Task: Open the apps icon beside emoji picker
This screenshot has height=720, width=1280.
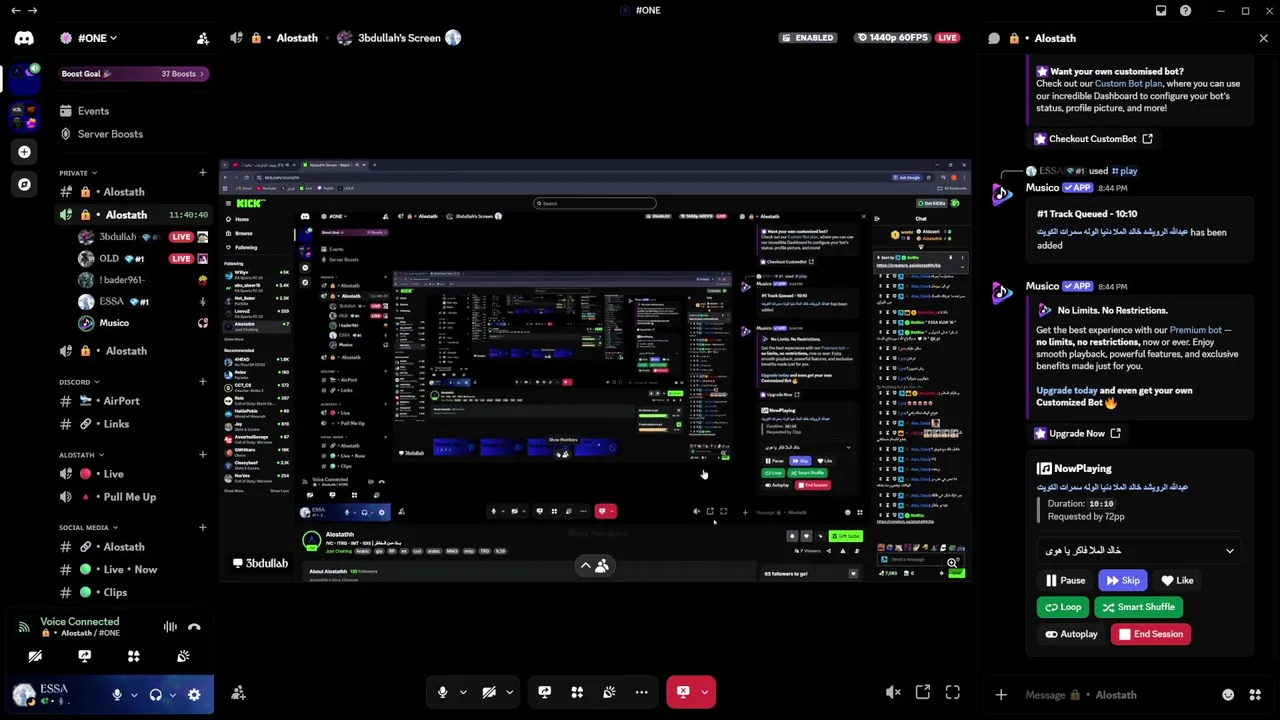Action: (x=1255, y=695)
